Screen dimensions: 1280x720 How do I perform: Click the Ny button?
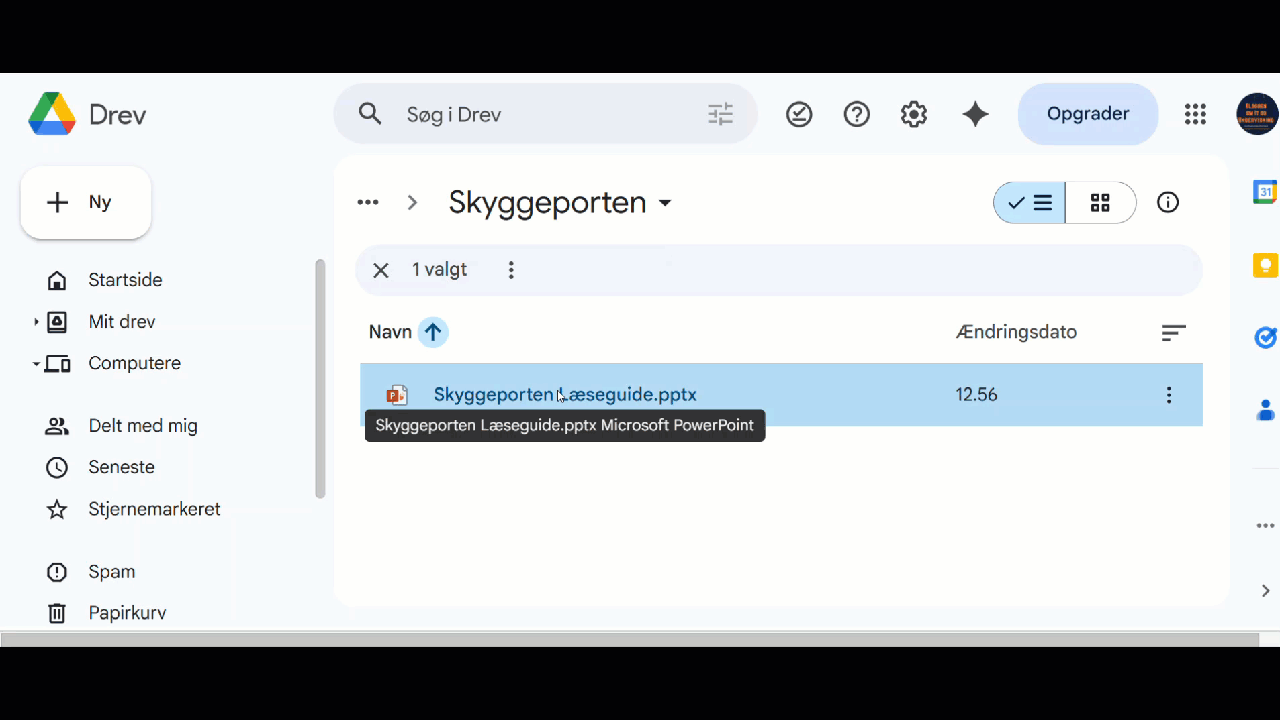[86, 203]
